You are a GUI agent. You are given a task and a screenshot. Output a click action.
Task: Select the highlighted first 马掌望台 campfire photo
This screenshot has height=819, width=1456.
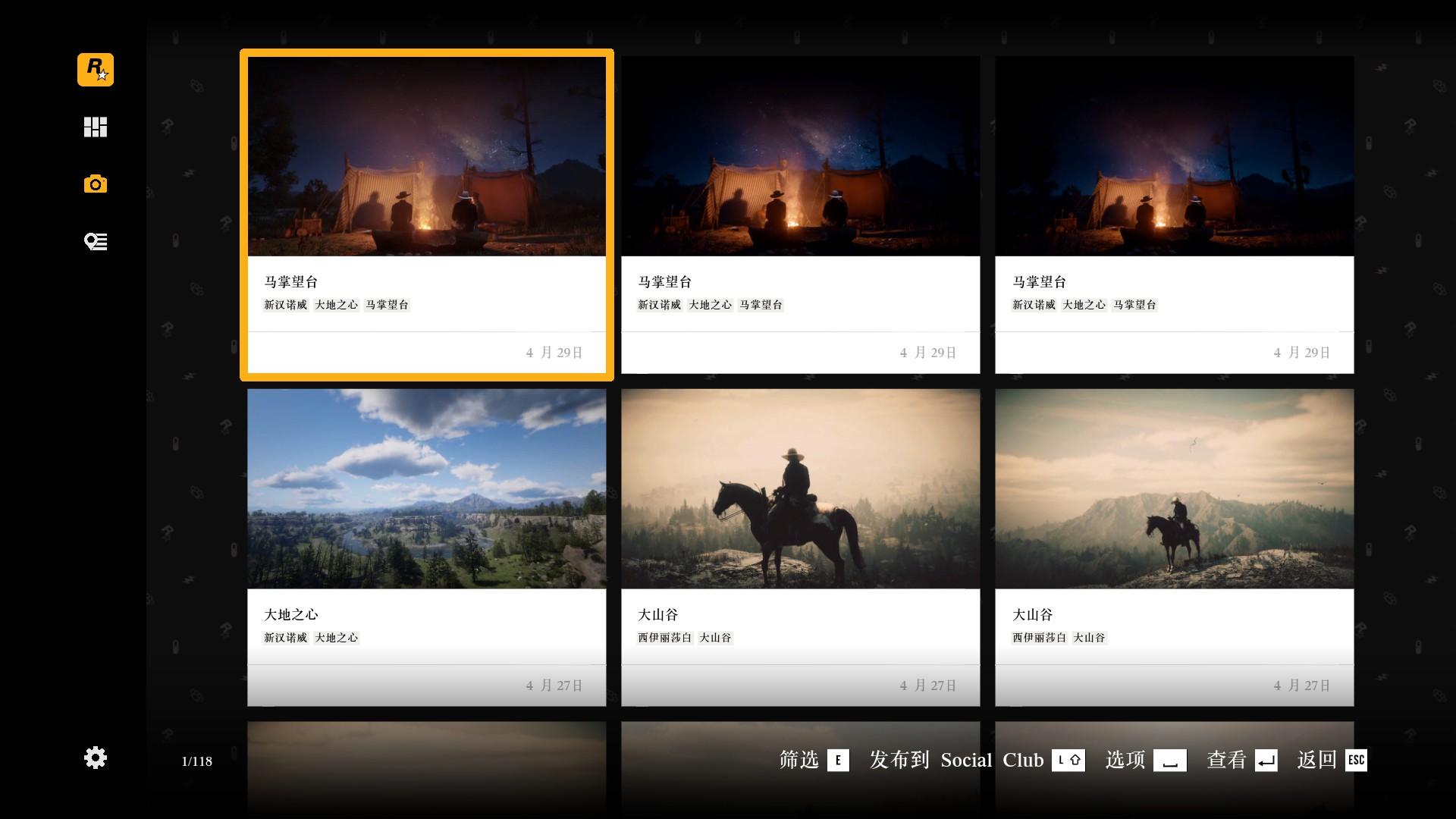pyautogui.click(x=427, y=156)
